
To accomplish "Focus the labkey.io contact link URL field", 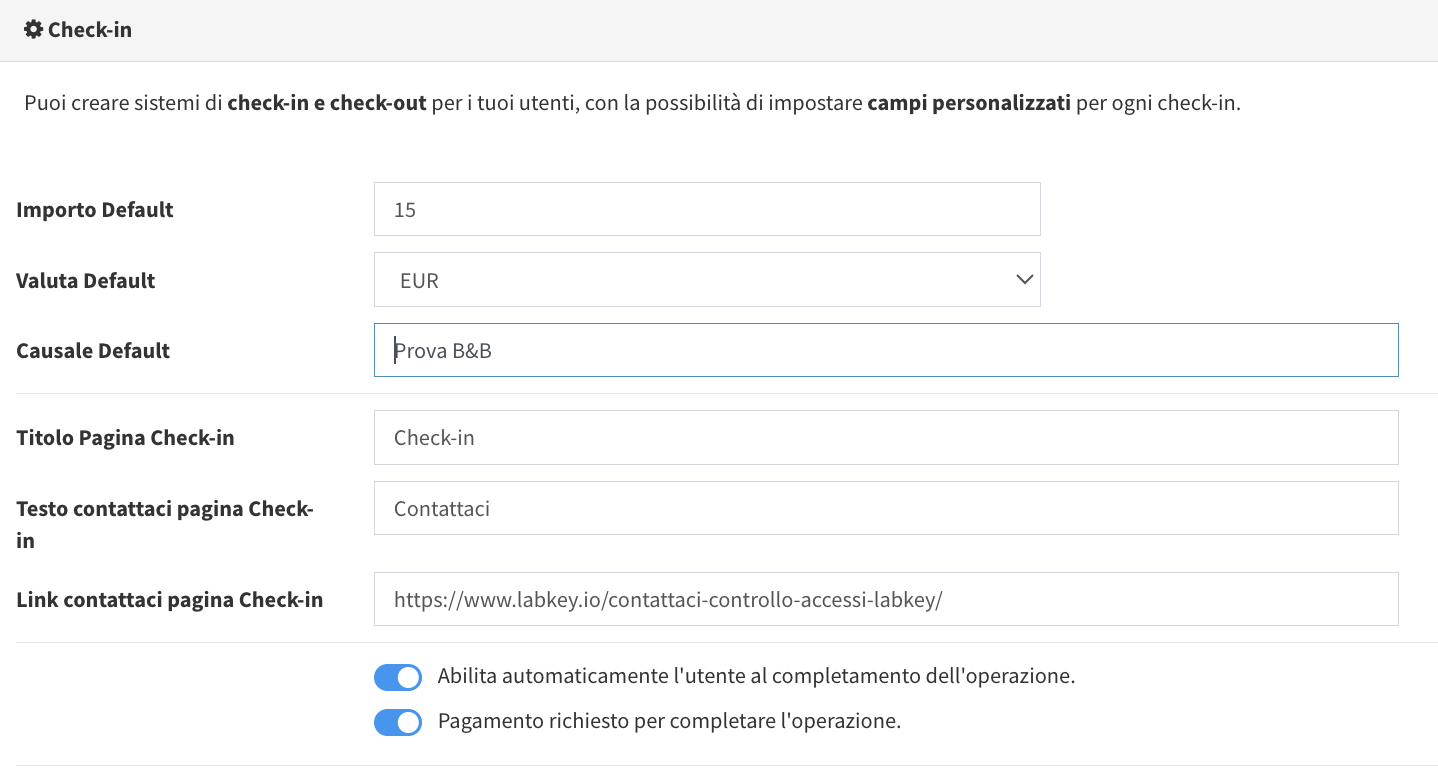I will 886,599.
